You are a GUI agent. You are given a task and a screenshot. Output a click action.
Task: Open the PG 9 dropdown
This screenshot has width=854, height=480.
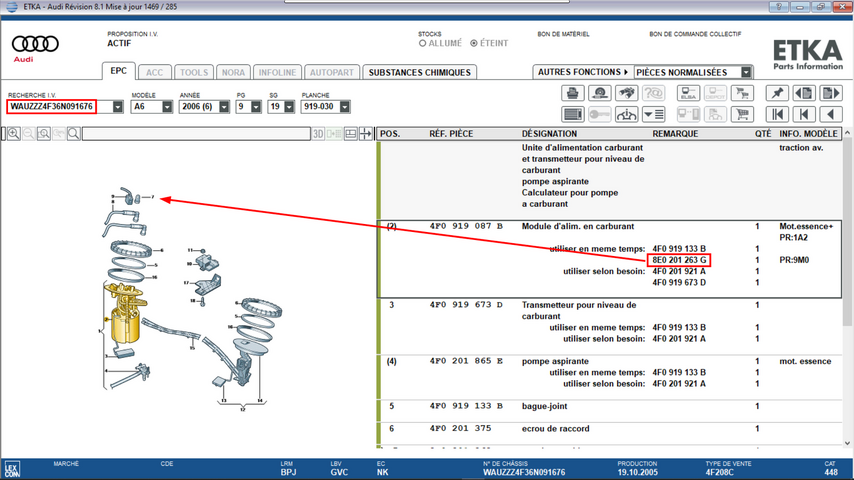coord(256,107)
